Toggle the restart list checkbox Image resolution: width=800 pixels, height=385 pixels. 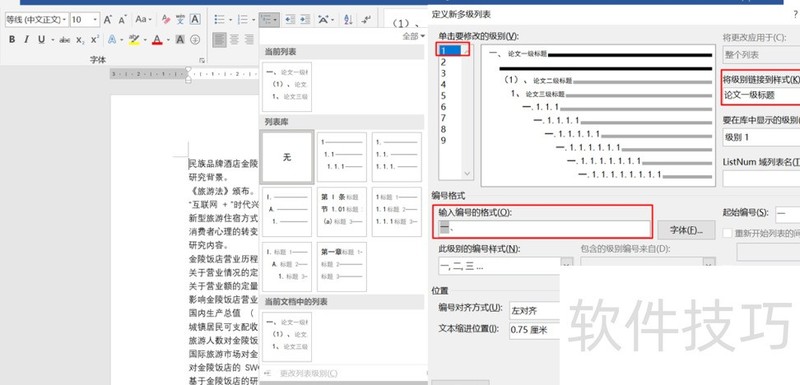click(x=728, y=233)
